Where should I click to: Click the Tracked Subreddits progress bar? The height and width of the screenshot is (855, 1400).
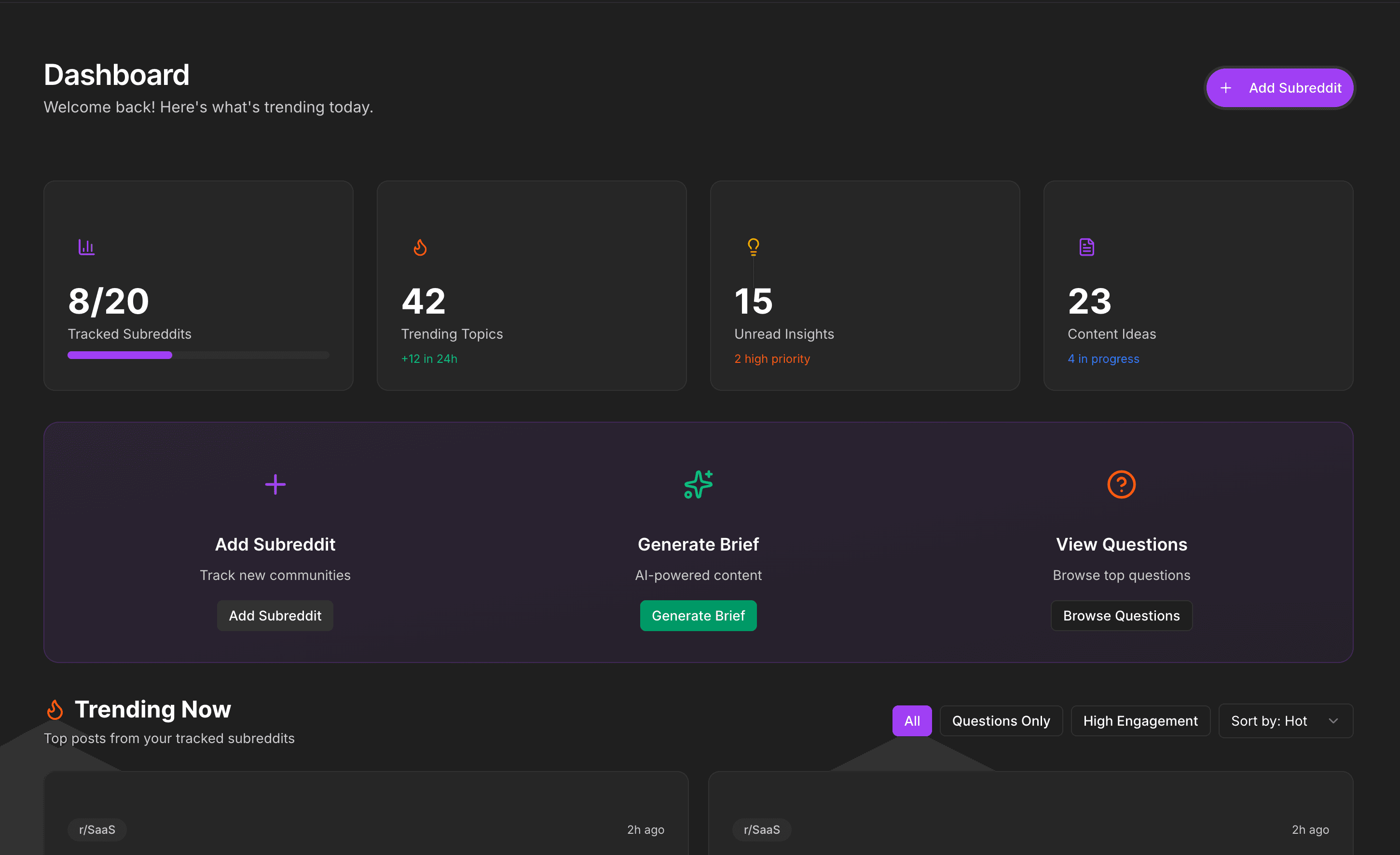click(198, 355)
